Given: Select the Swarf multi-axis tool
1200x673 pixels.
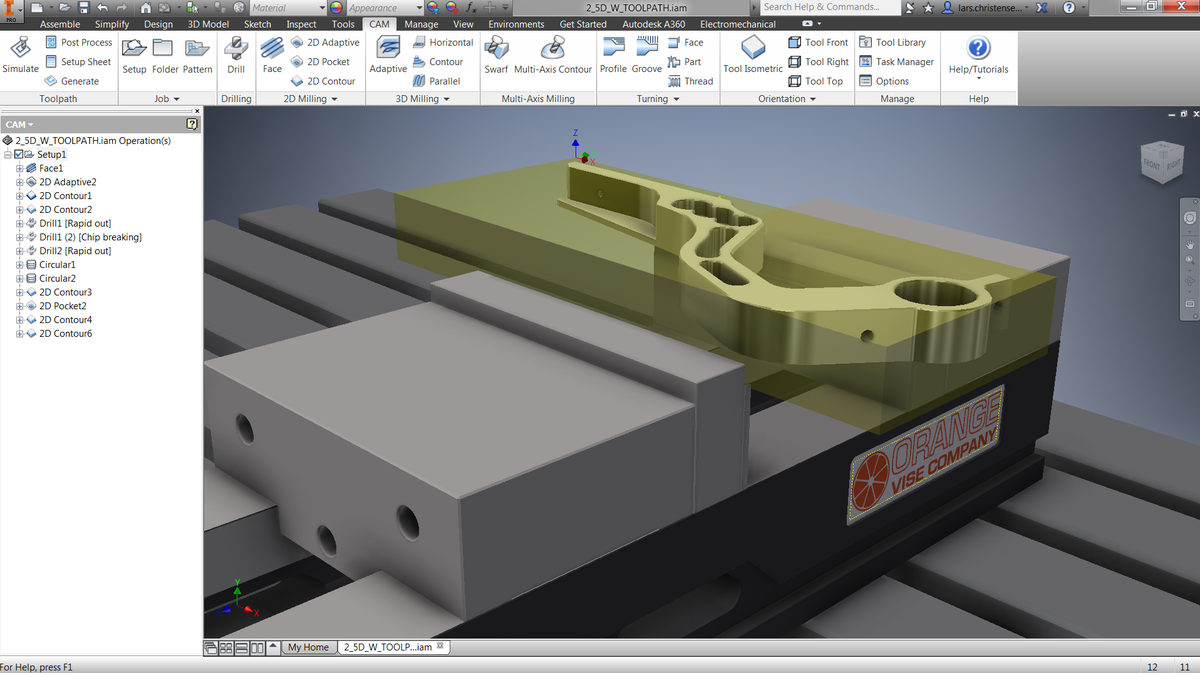Looking at the screenshot, I should [x=496, y=56].
